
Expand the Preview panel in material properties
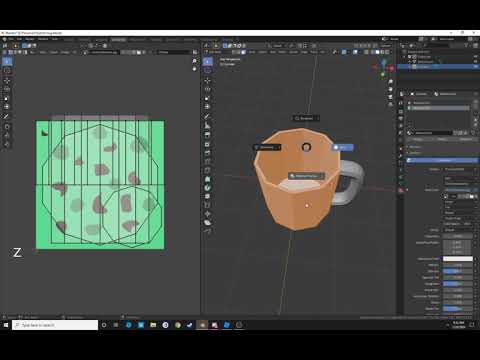(x=415, y=147)
